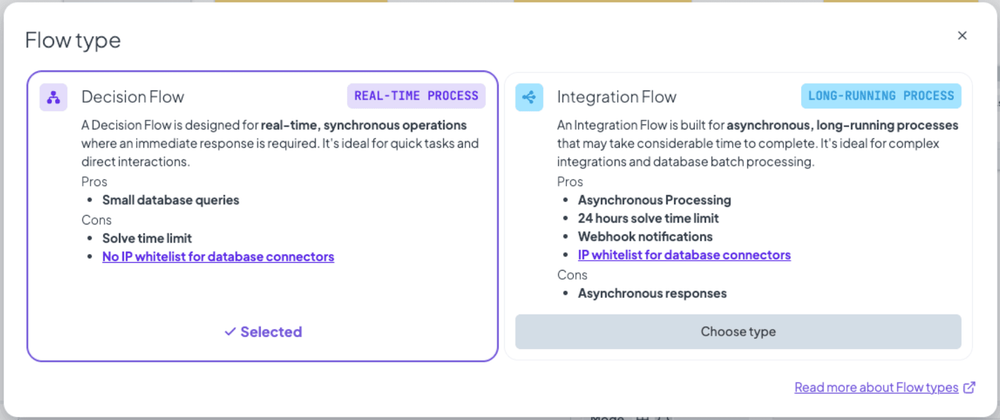The width and height of the screenshot is (1000, 420).
Task: Click the purple Decision Flow icon
Action: pyautogui.click(x=54, y=97)
